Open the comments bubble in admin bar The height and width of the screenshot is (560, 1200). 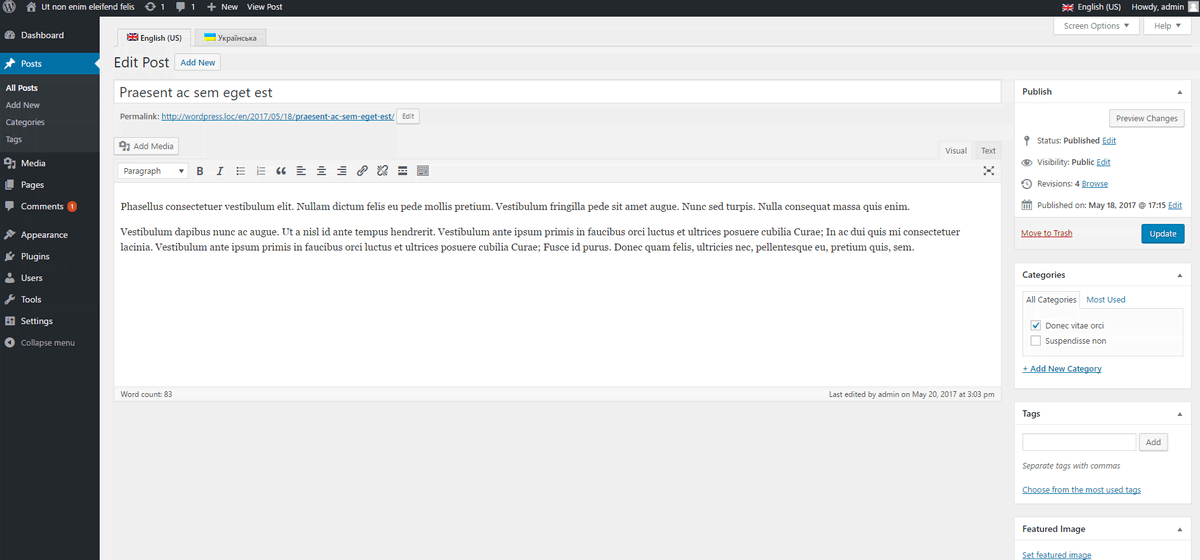point(185,6)
